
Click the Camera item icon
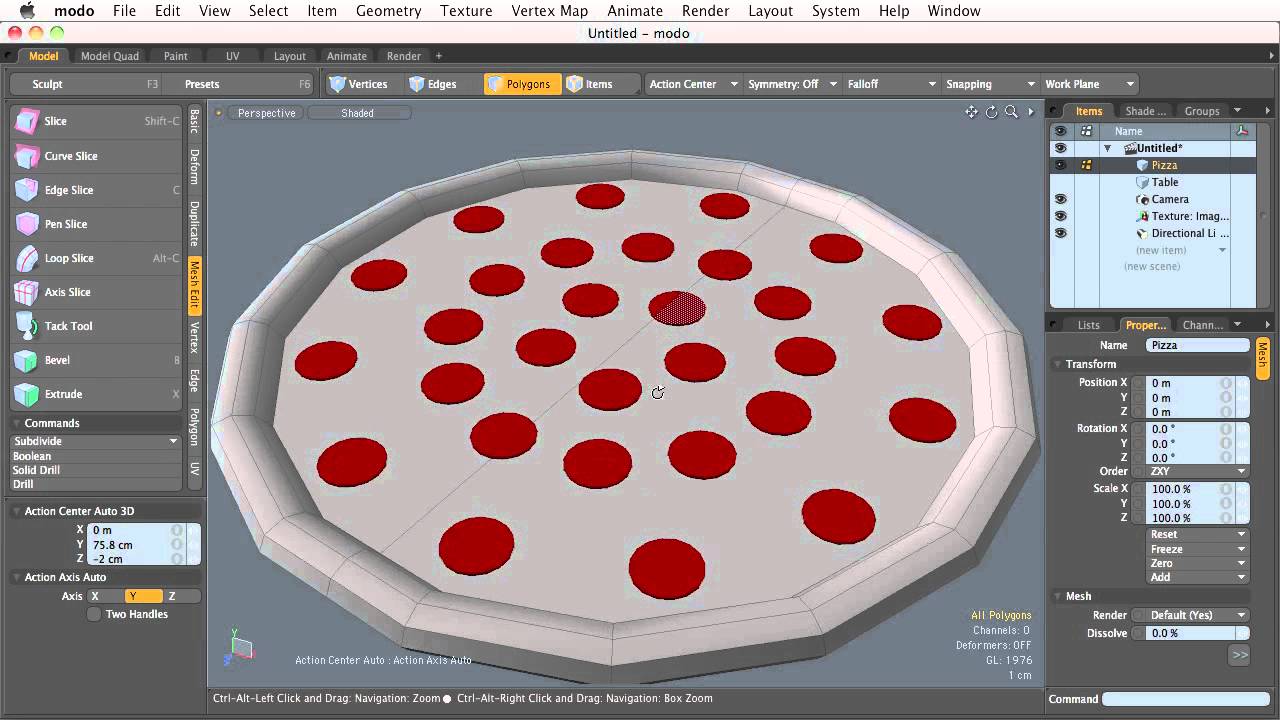[x=1142, y=199]
